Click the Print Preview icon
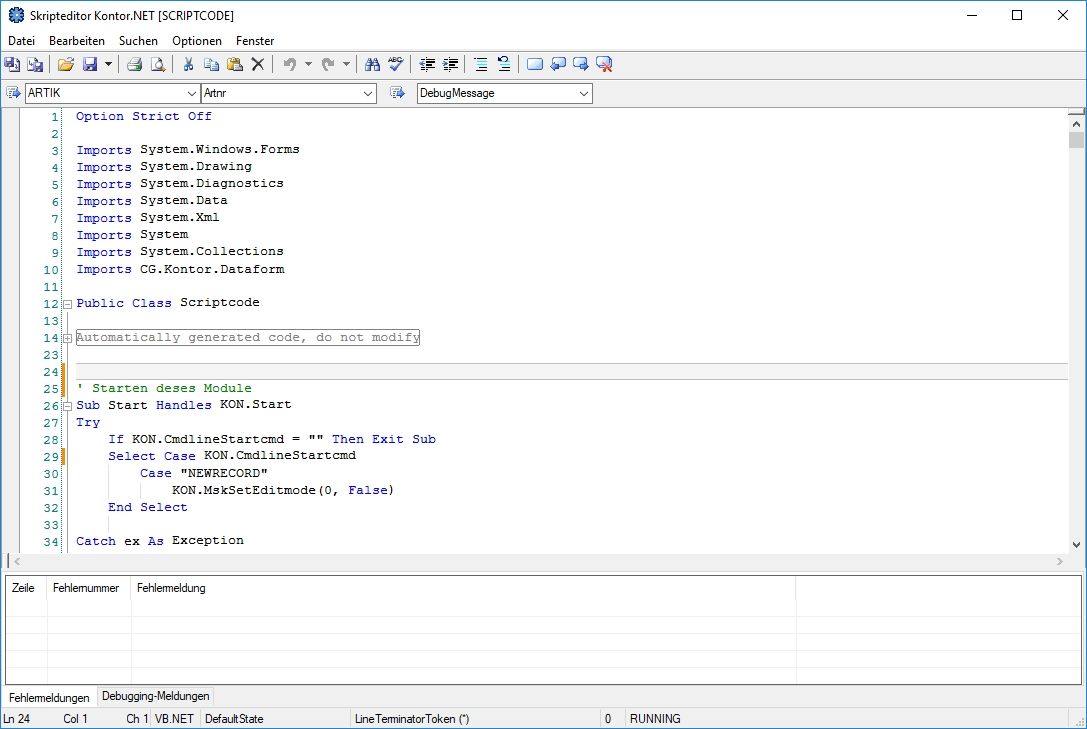Viewport: 1087px width, 729px height. tap(158, 65)
